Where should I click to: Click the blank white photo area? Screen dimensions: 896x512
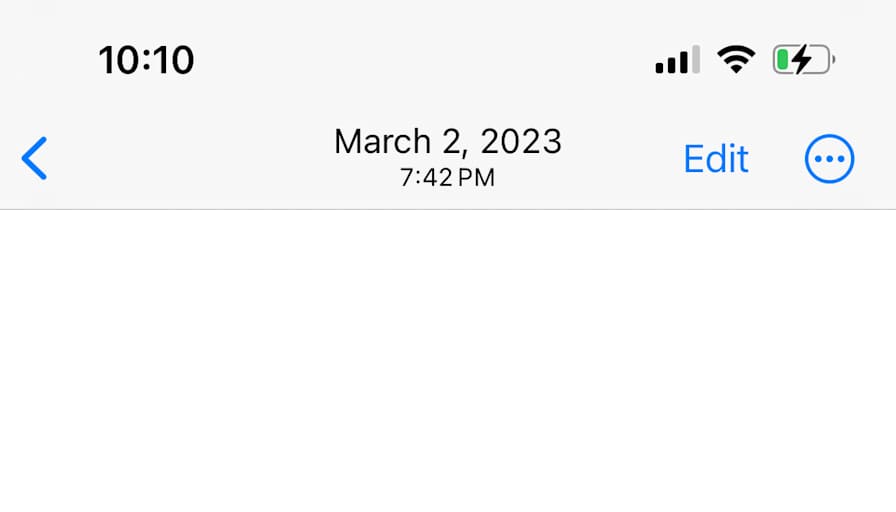point(448,360)
